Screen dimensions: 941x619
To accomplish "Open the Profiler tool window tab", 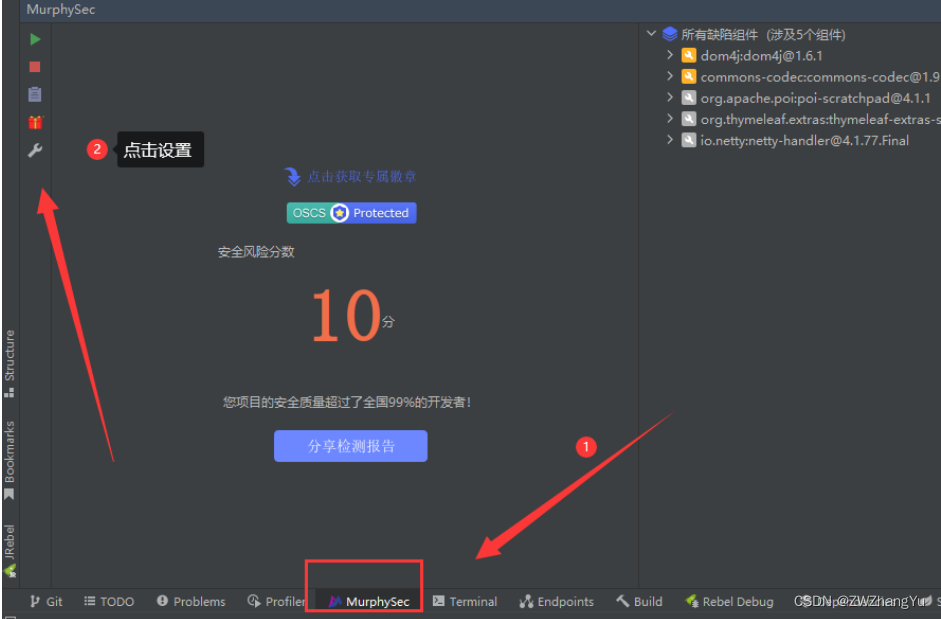I will pos(277,601).
